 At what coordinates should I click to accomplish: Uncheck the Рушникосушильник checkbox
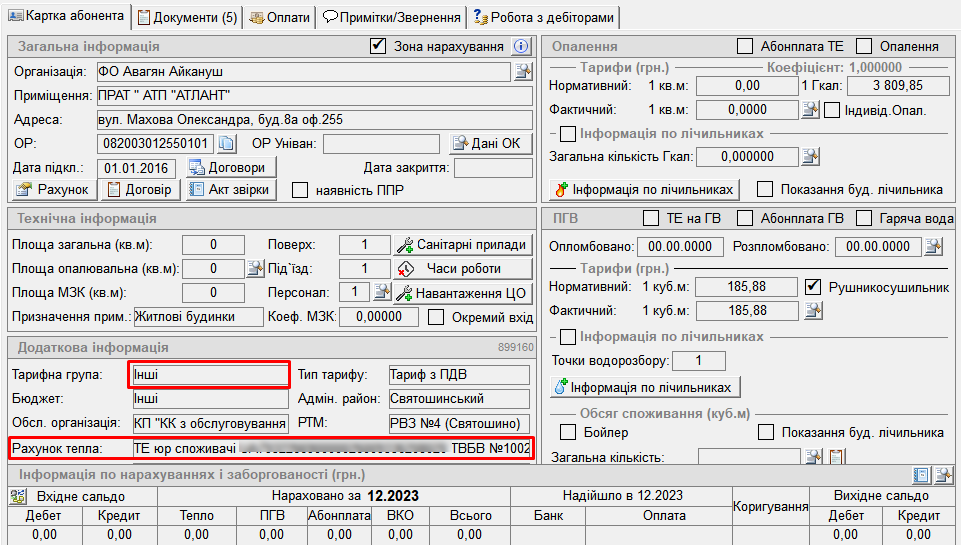(813, 287)
